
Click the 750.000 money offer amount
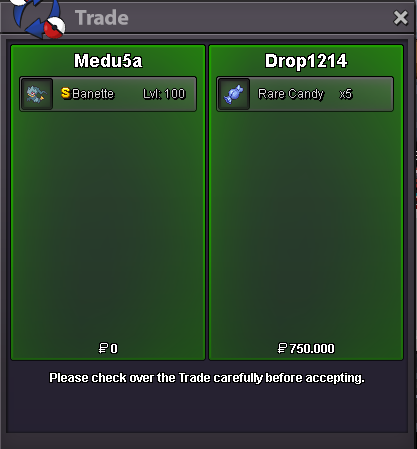point(312,349)
